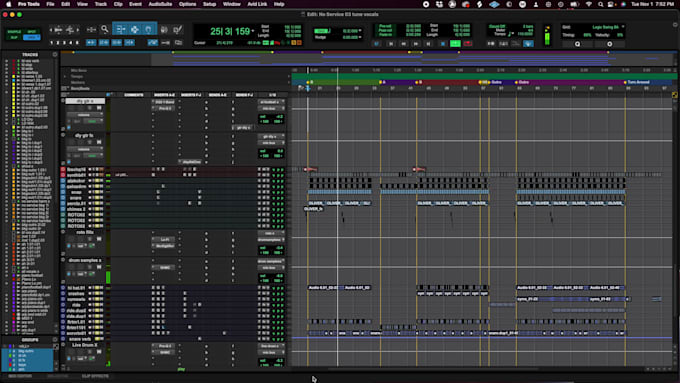Screen dimensions: 680x383
Task: Select the Grabber hand tool
Action: click(148, 29)
